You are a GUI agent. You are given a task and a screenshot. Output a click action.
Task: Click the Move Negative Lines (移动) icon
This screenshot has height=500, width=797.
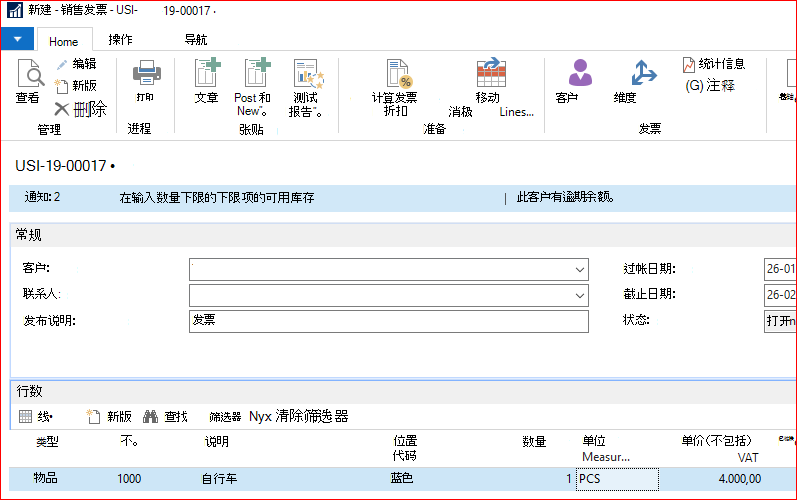491,73
